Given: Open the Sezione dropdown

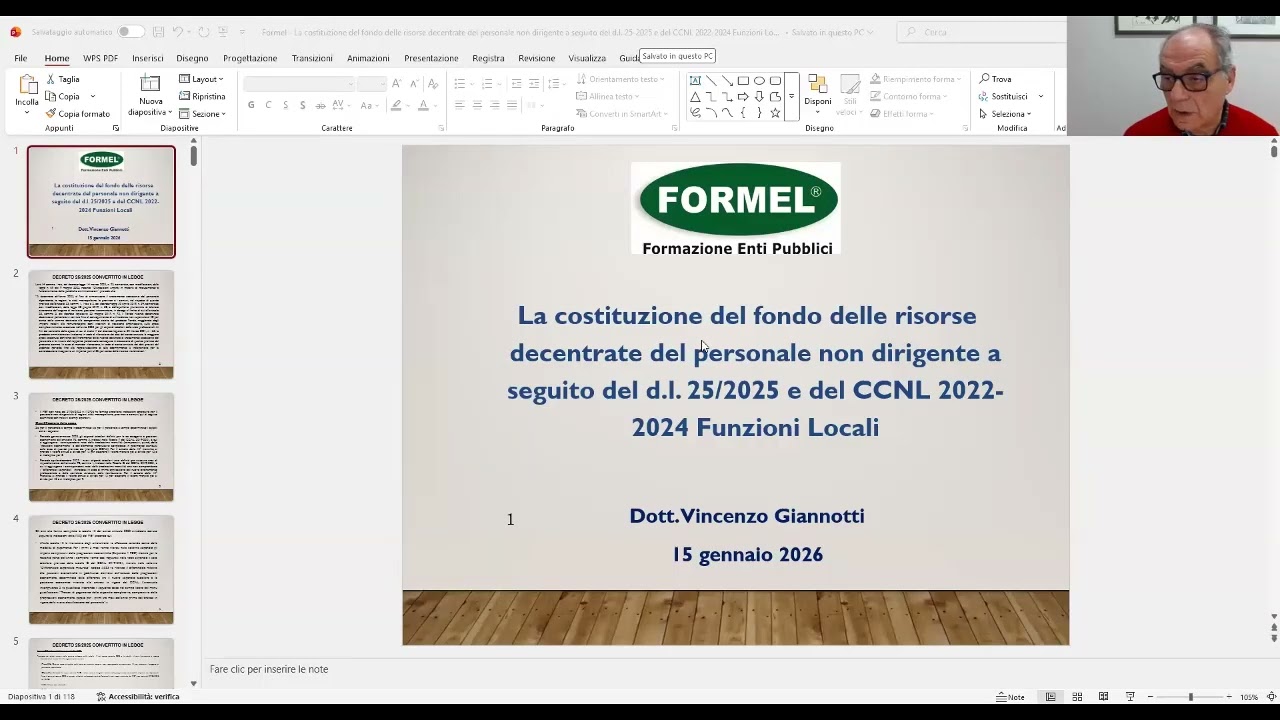Looking at the screenshot, I should tap(202, 114).
